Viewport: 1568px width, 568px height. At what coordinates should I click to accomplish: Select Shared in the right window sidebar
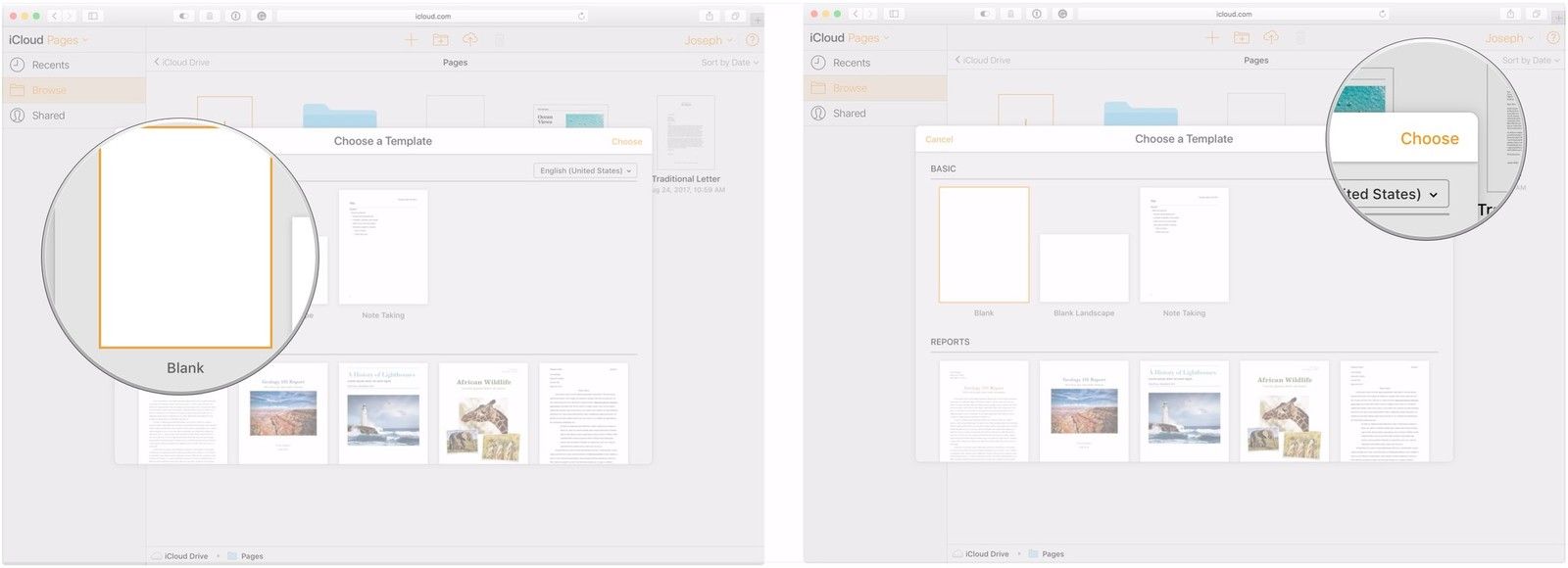pyautogui.click(x=849, y=114)
